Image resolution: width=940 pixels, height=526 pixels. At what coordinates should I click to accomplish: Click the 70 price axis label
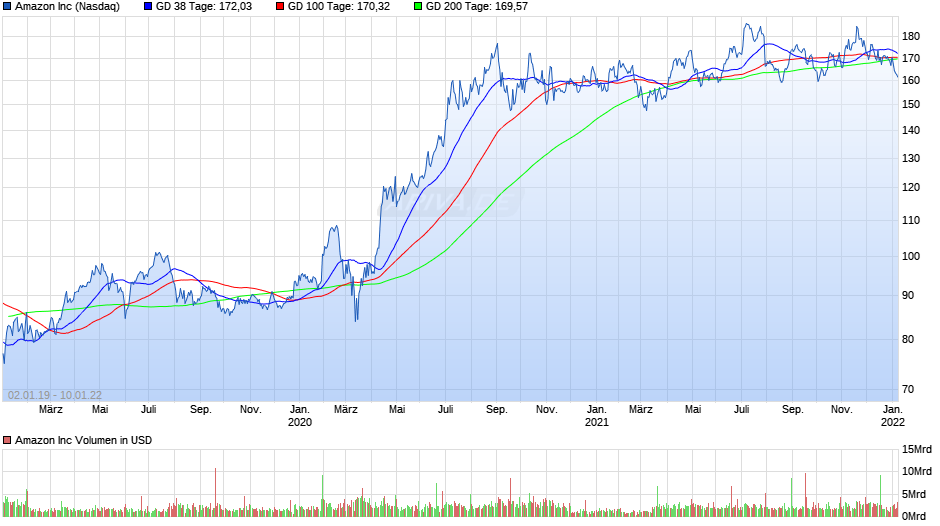tap(908, 389)
